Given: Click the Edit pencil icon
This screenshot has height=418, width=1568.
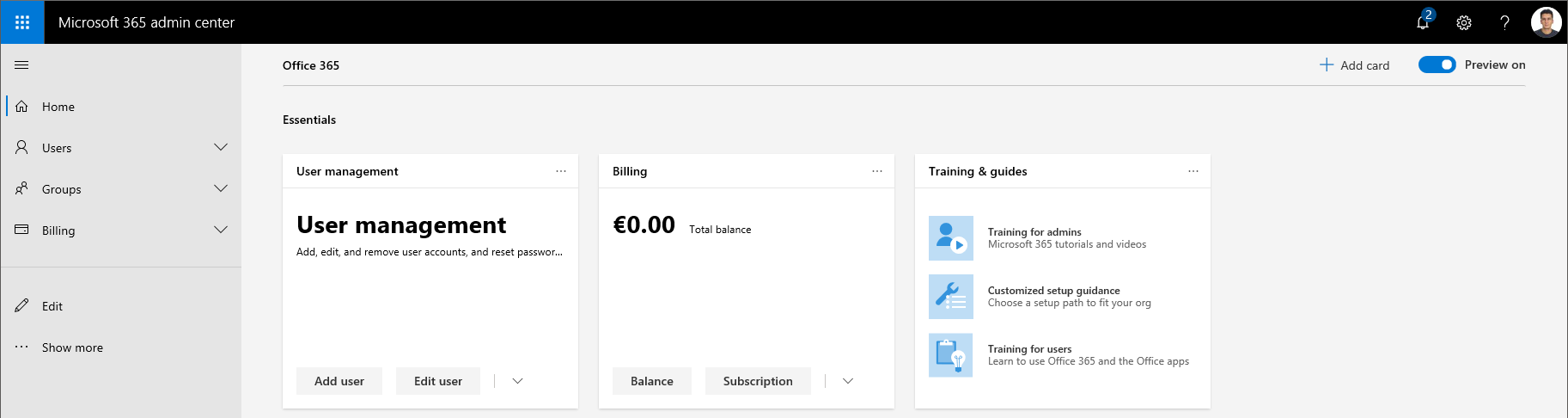Looking at the screenshot, I should click(x=22, y=305).
